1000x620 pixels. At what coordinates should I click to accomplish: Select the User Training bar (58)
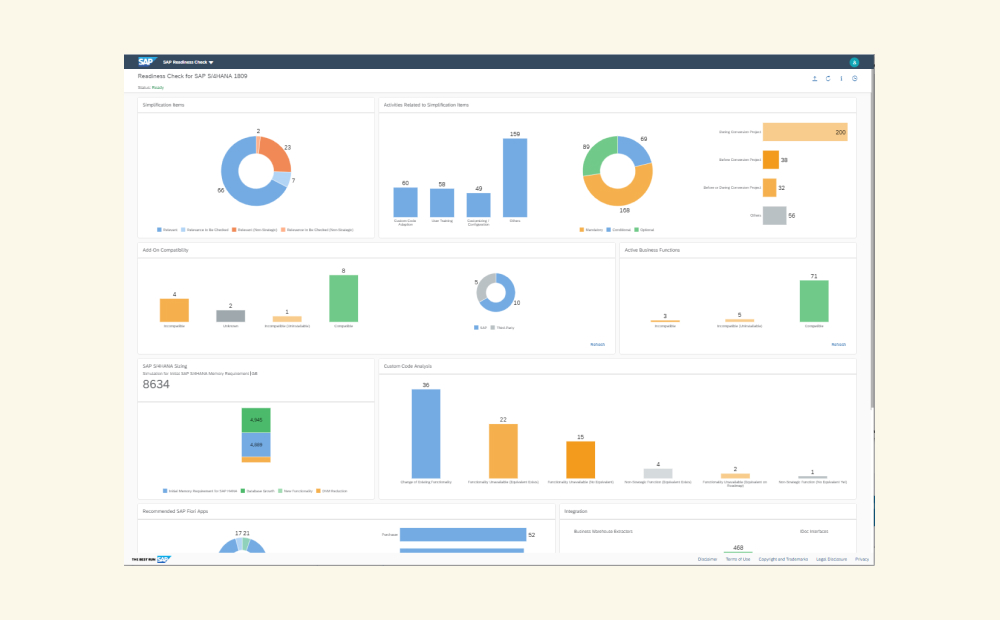click(442, 203)
